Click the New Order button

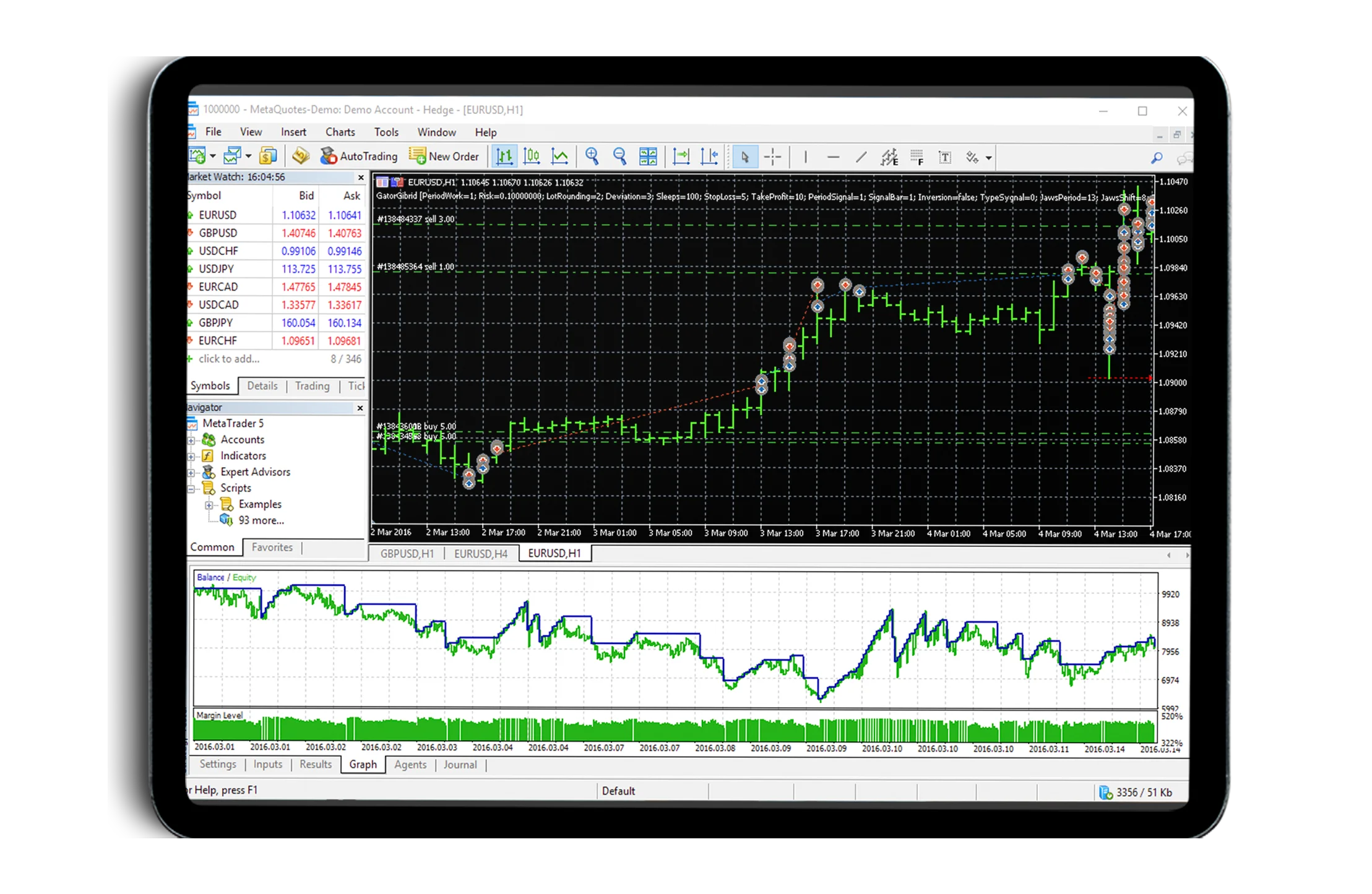pos(444,157)
